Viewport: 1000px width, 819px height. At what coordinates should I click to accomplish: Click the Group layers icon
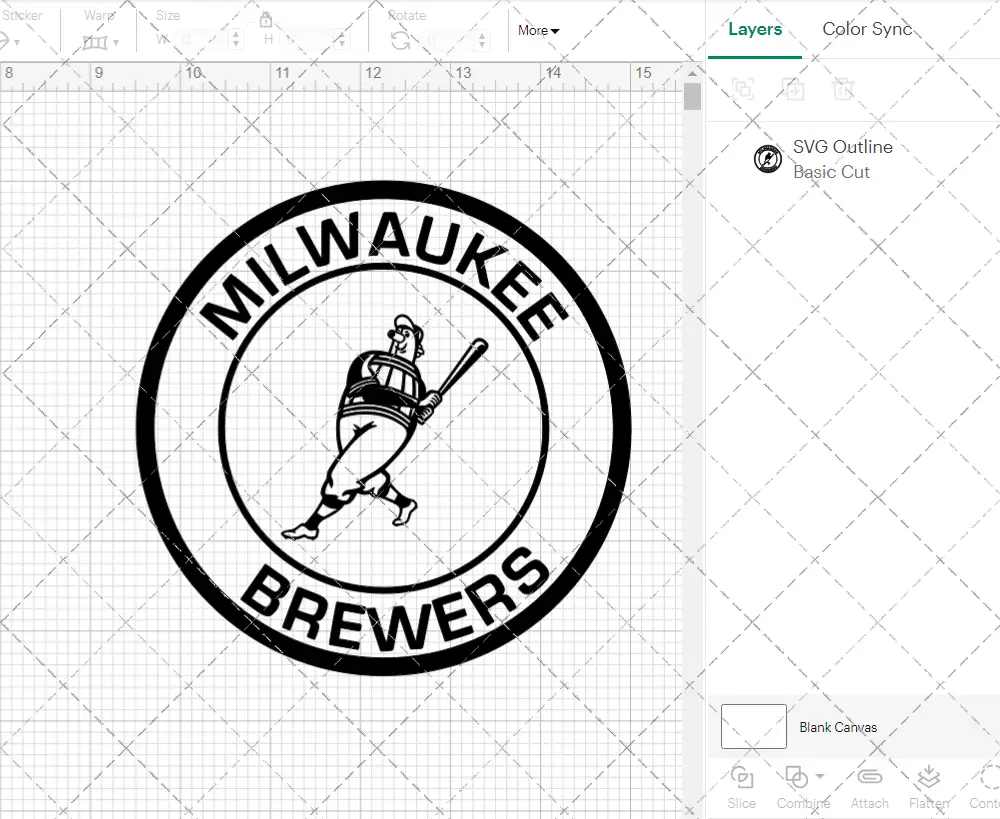tap(743, 89)
